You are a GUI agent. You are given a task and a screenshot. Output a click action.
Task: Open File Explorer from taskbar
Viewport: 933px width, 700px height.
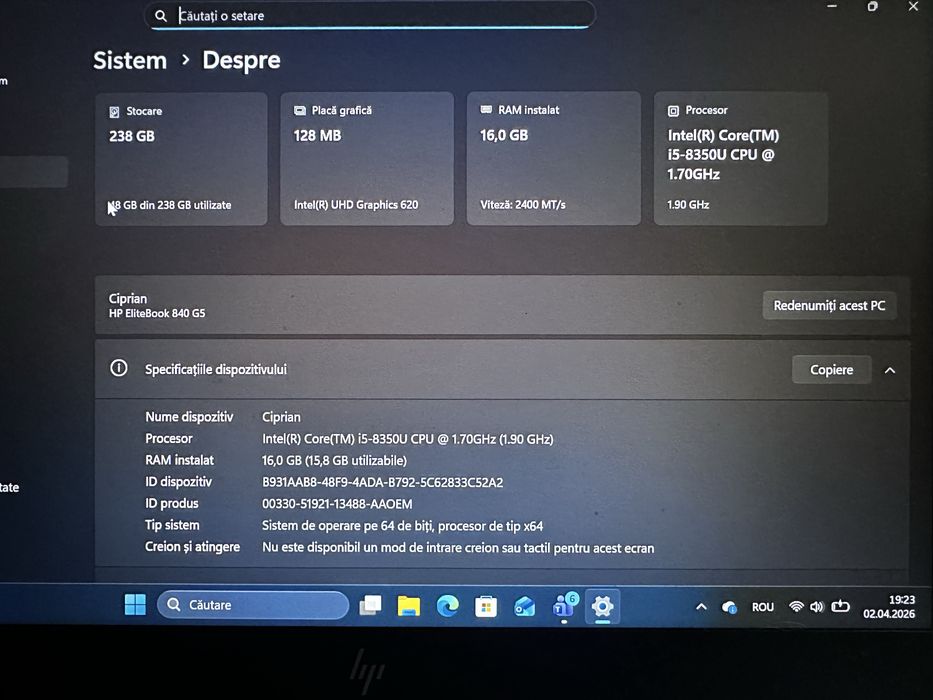[x=409, y=606]
